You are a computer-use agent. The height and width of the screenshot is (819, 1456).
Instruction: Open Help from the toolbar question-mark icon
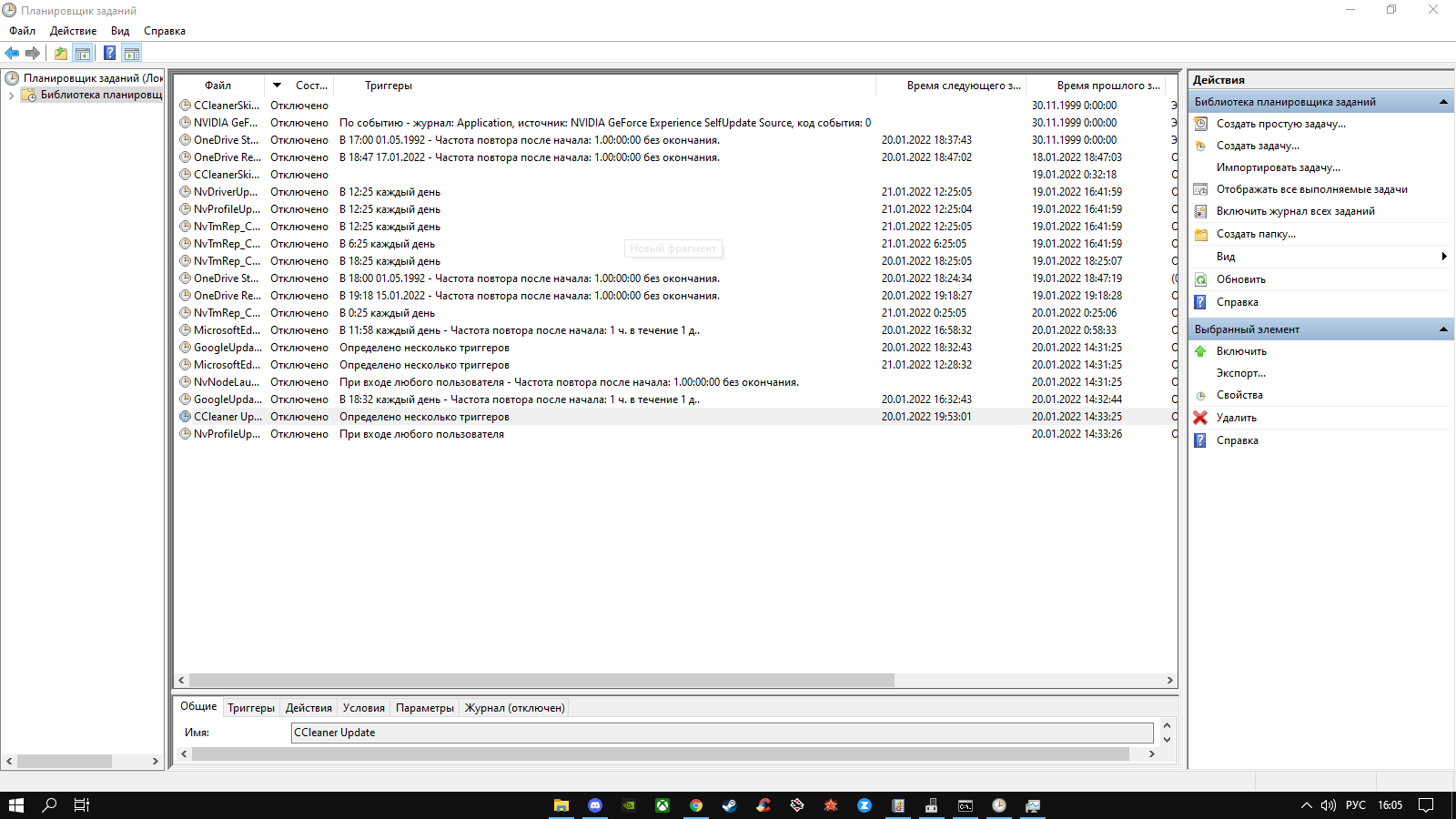point(109,54)
